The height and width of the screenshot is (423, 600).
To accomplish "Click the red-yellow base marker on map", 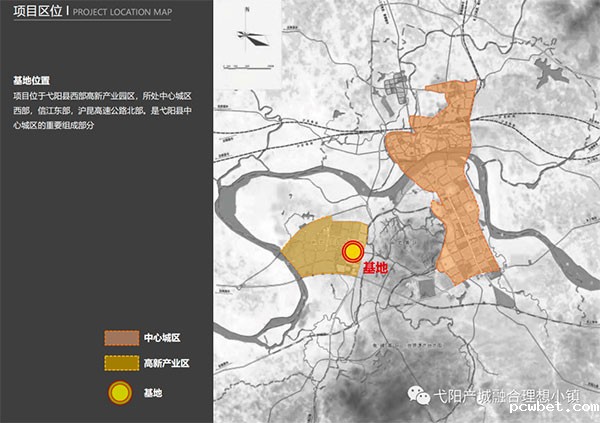I will (352, 252).
